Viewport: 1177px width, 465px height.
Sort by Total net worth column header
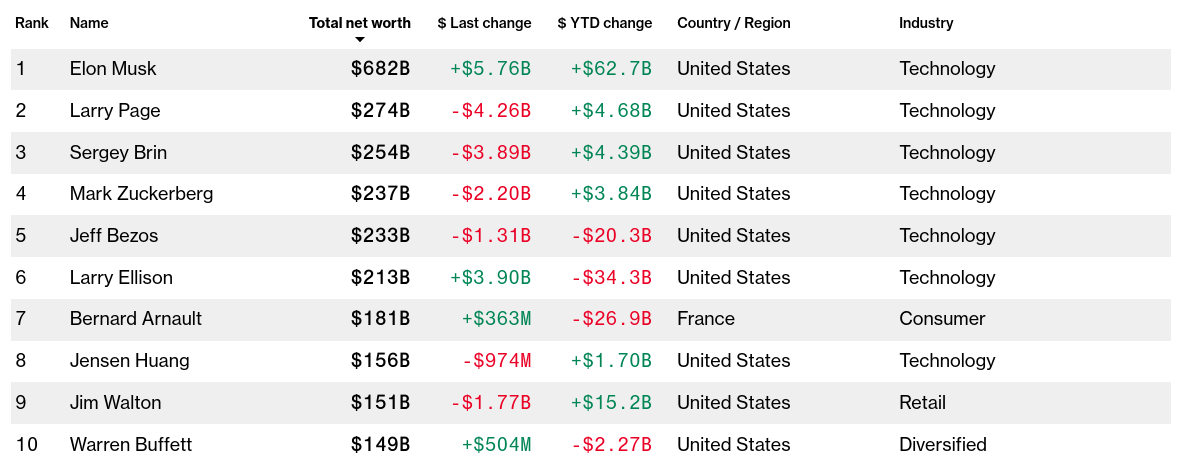(x=359, y=23)
